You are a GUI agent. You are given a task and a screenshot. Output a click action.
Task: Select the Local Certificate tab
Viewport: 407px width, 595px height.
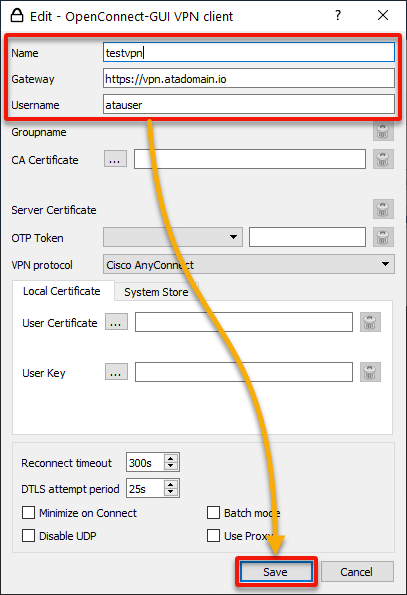point(62,291)
